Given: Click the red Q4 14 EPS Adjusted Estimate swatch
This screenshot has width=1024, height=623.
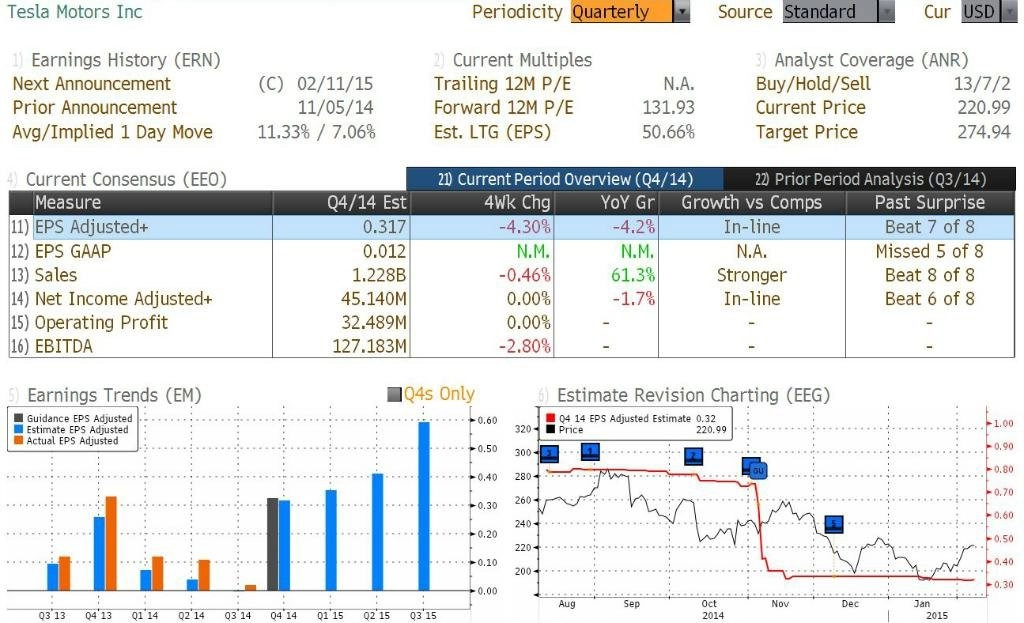Looking at the screenshot, I should point(551,419).
